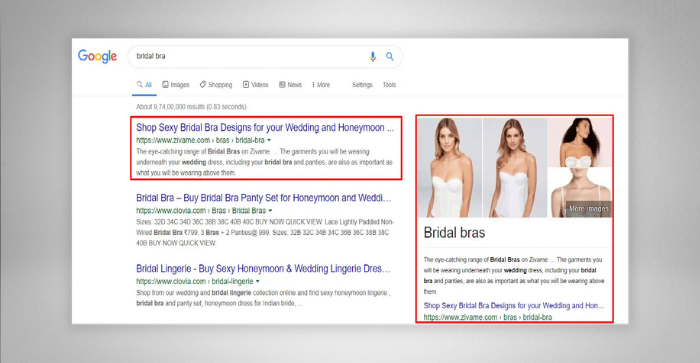Open 'Shop Sexy Bridal Bra Designs' result link
The image size is (700, 363).
coord(265,128)
